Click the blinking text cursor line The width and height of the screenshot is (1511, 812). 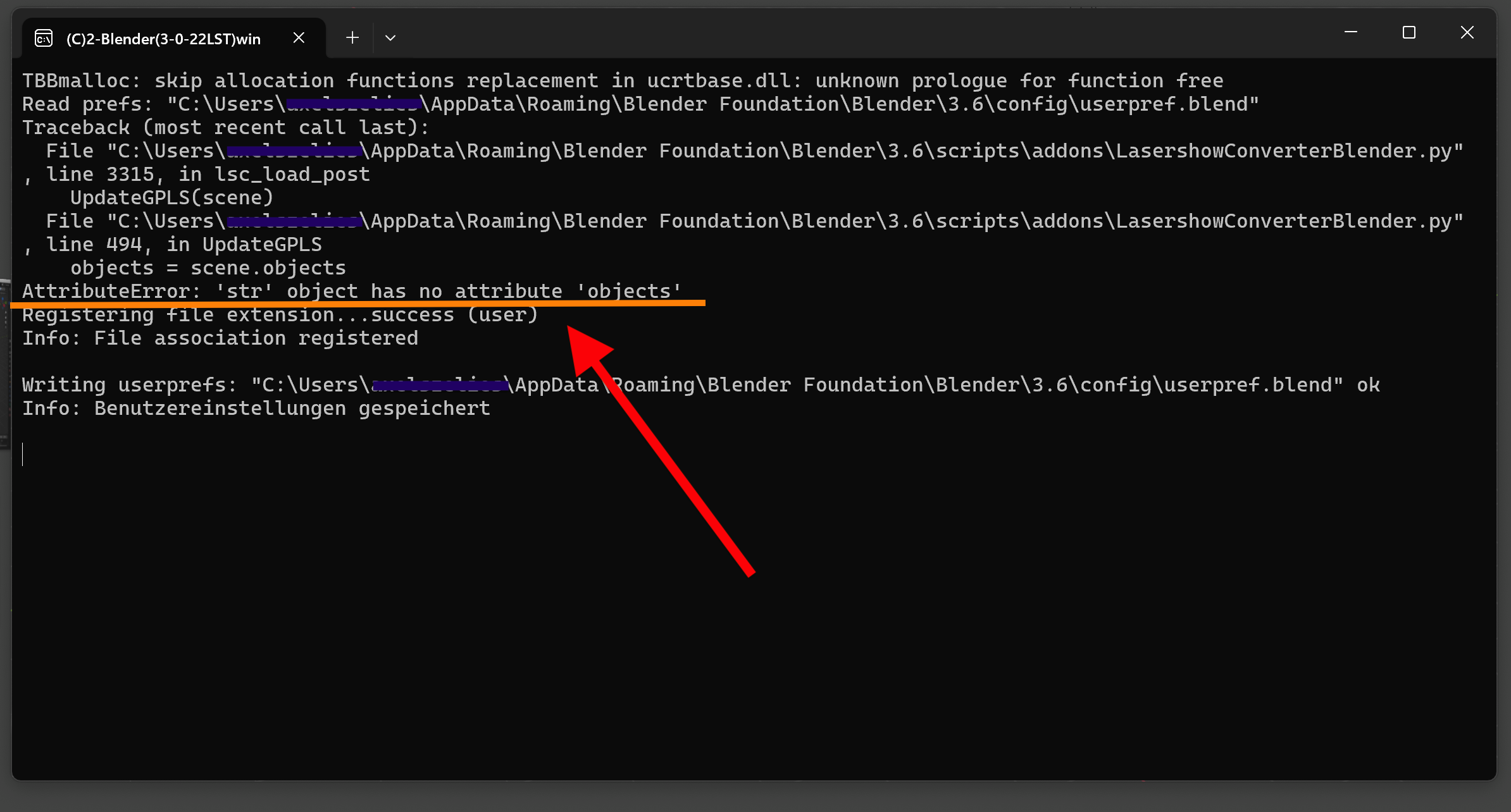tap(23, 455)
